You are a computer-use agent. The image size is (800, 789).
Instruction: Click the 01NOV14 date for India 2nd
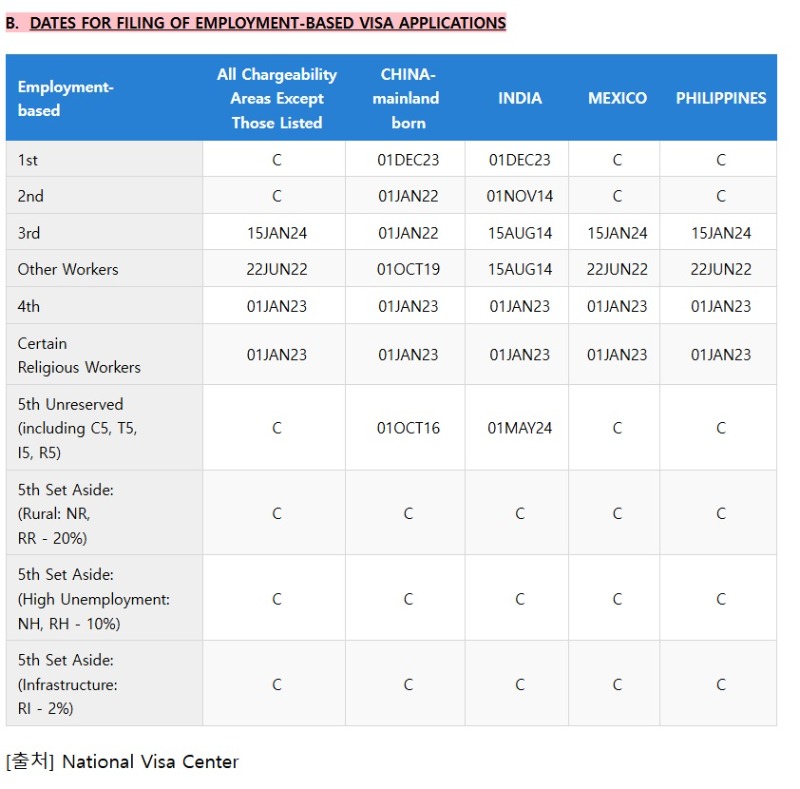[x=519, y=196]
